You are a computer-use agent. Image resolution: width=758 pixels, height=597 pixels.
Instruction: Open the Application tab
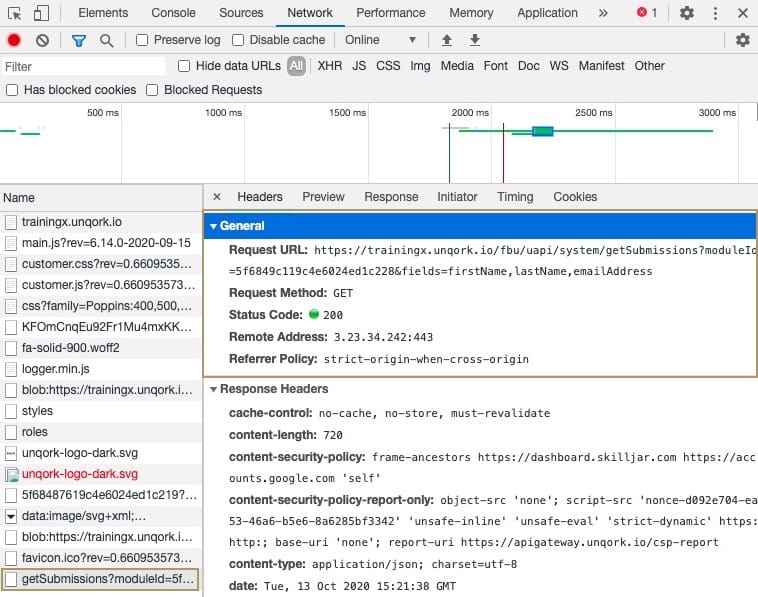547,13
